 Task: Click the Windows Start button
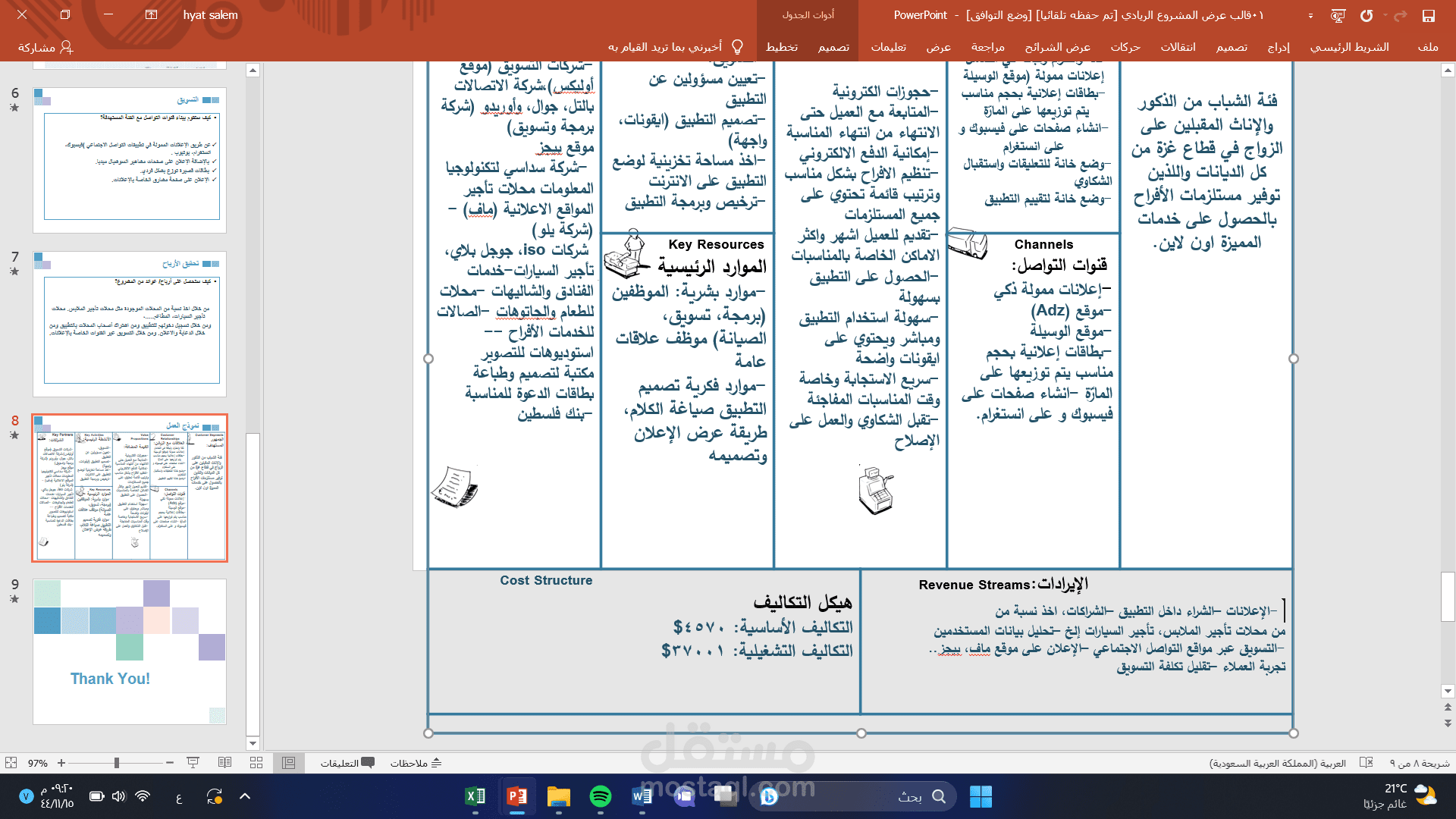pos(981,796)
